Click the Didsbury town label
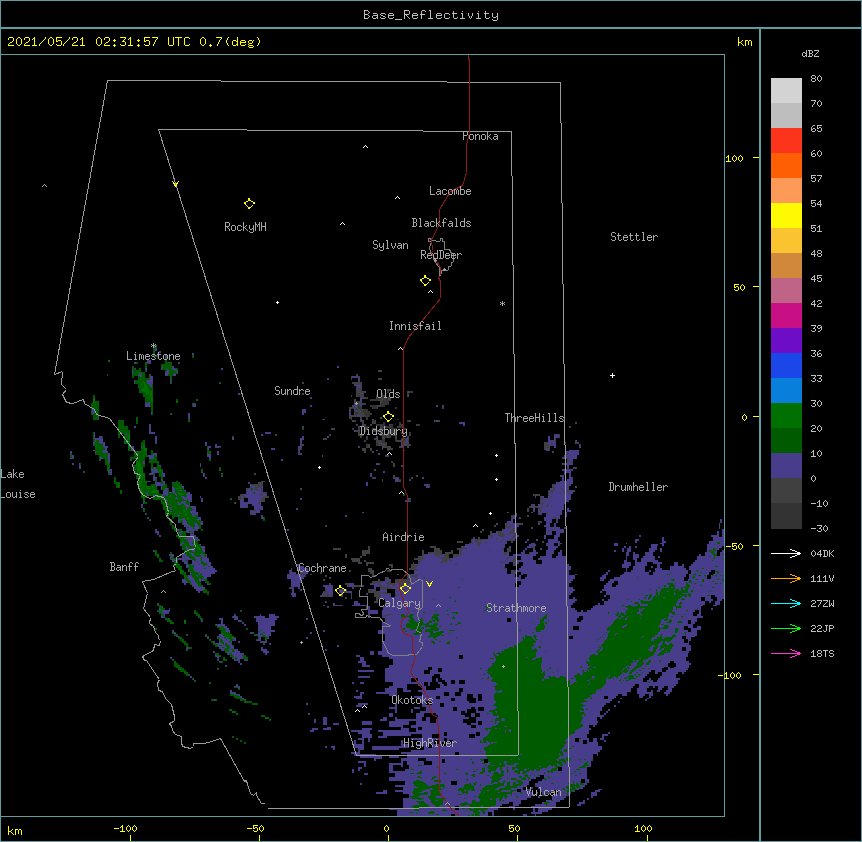 tap(383, 431)
